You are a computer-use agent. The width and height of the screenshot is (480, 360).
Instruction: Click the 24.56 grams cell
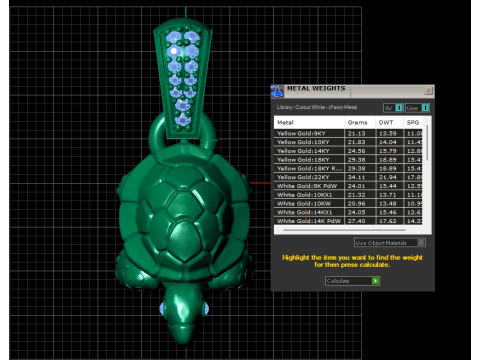pyautogui.click(x=360, y=151)
